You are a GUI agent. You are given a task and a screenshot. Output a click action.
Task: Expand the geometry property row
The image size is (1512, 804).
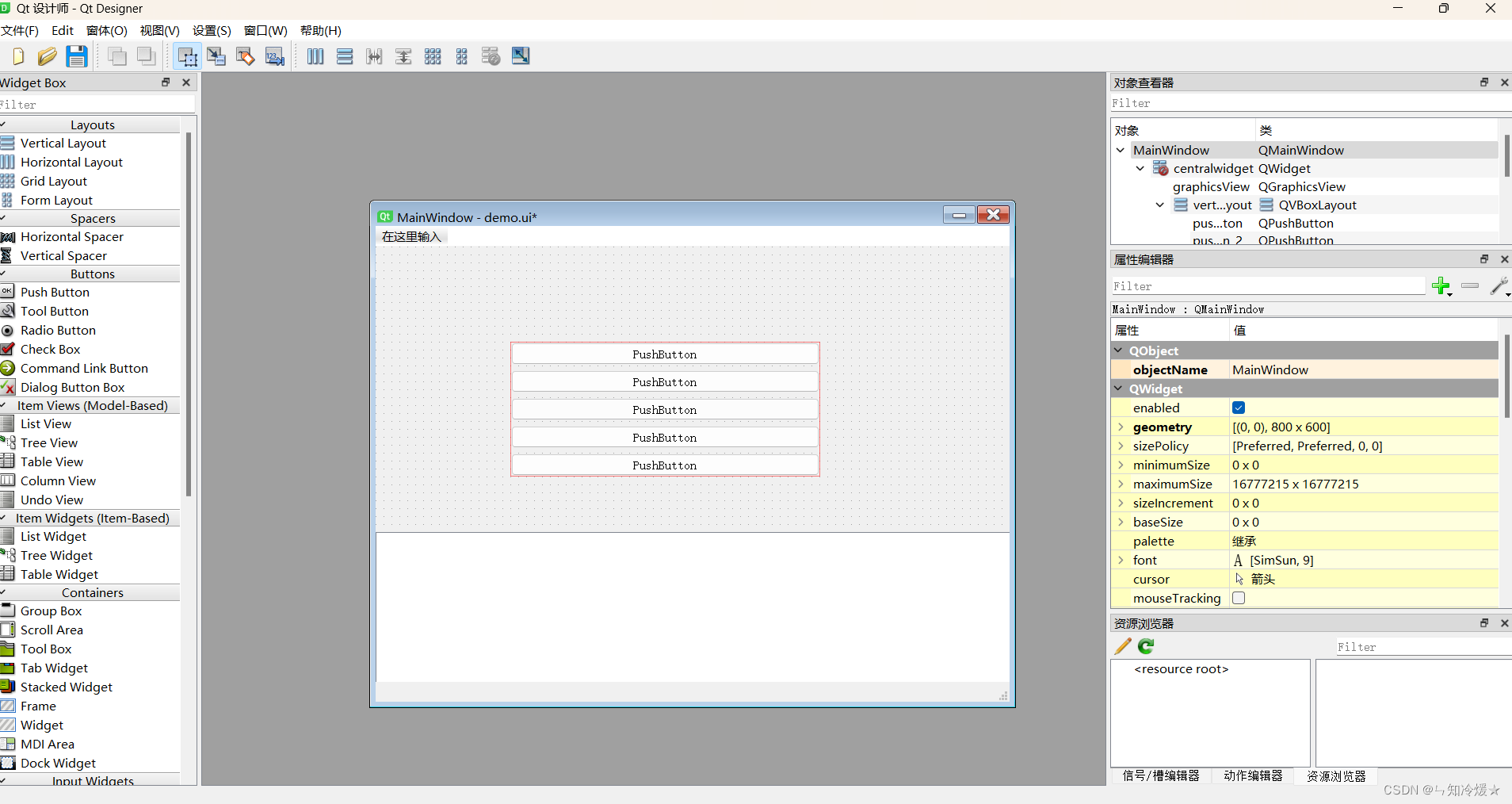pos(1121,427)
